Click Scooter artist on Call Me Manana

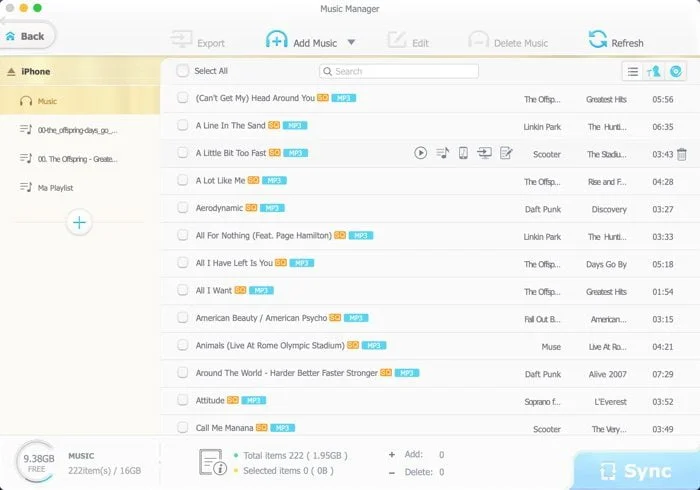[547, 429]
